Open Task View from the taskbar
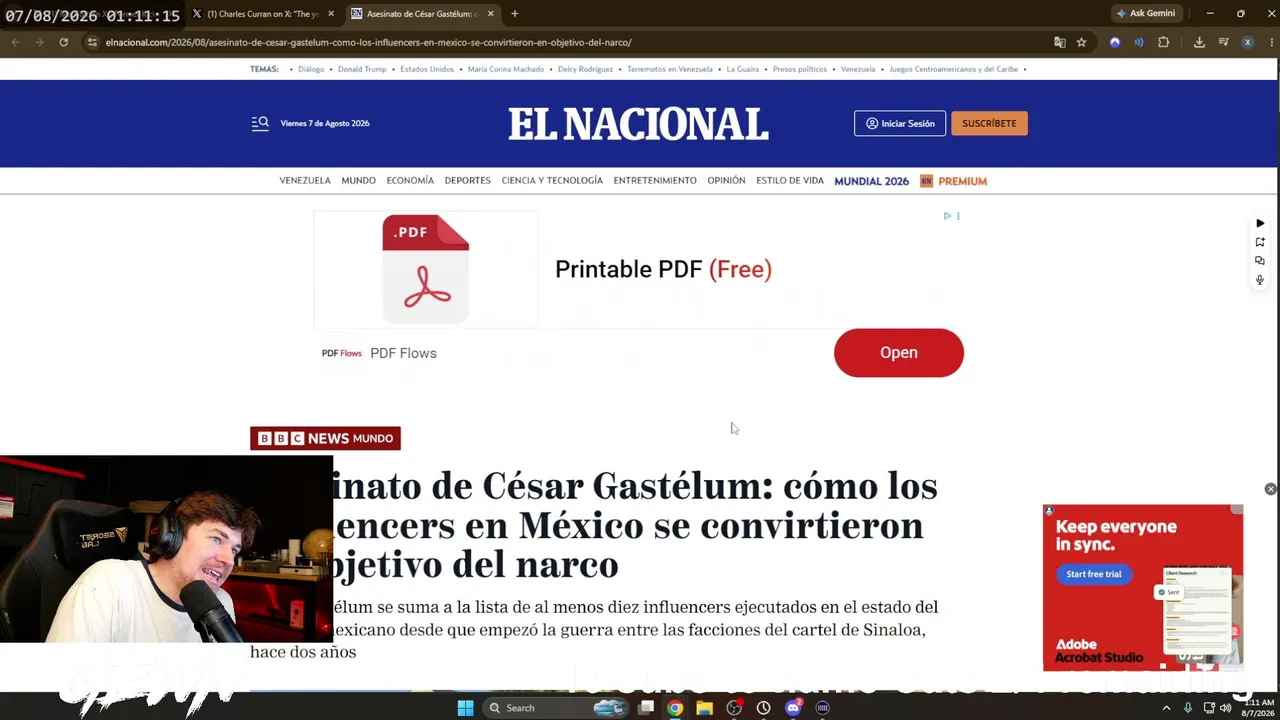1280x720 pixels. [646, 708]
